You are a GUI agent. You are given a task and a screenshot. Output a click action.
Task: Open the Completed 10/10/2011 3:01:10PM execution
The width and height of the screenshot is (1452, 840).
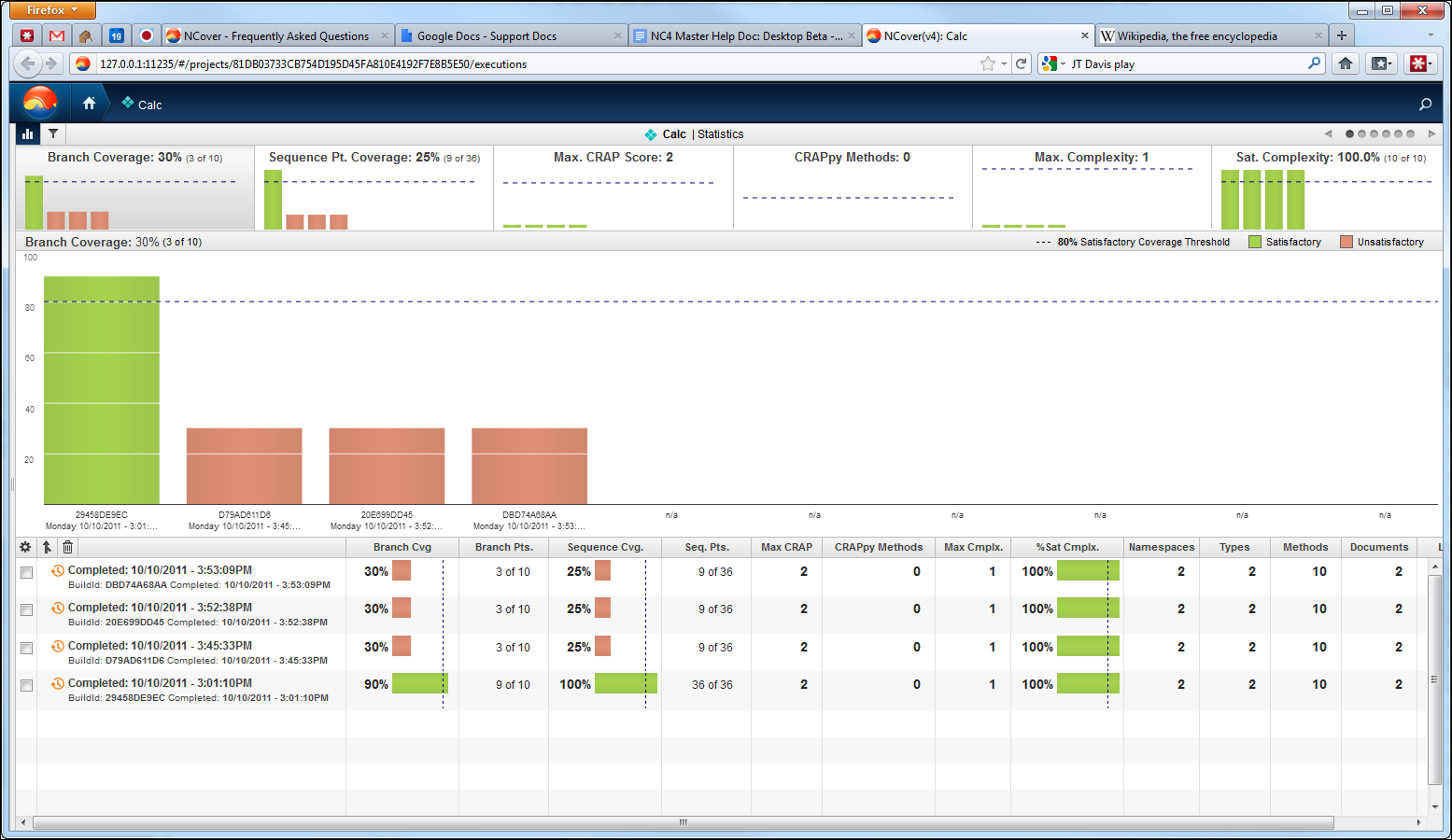[160, 682]
